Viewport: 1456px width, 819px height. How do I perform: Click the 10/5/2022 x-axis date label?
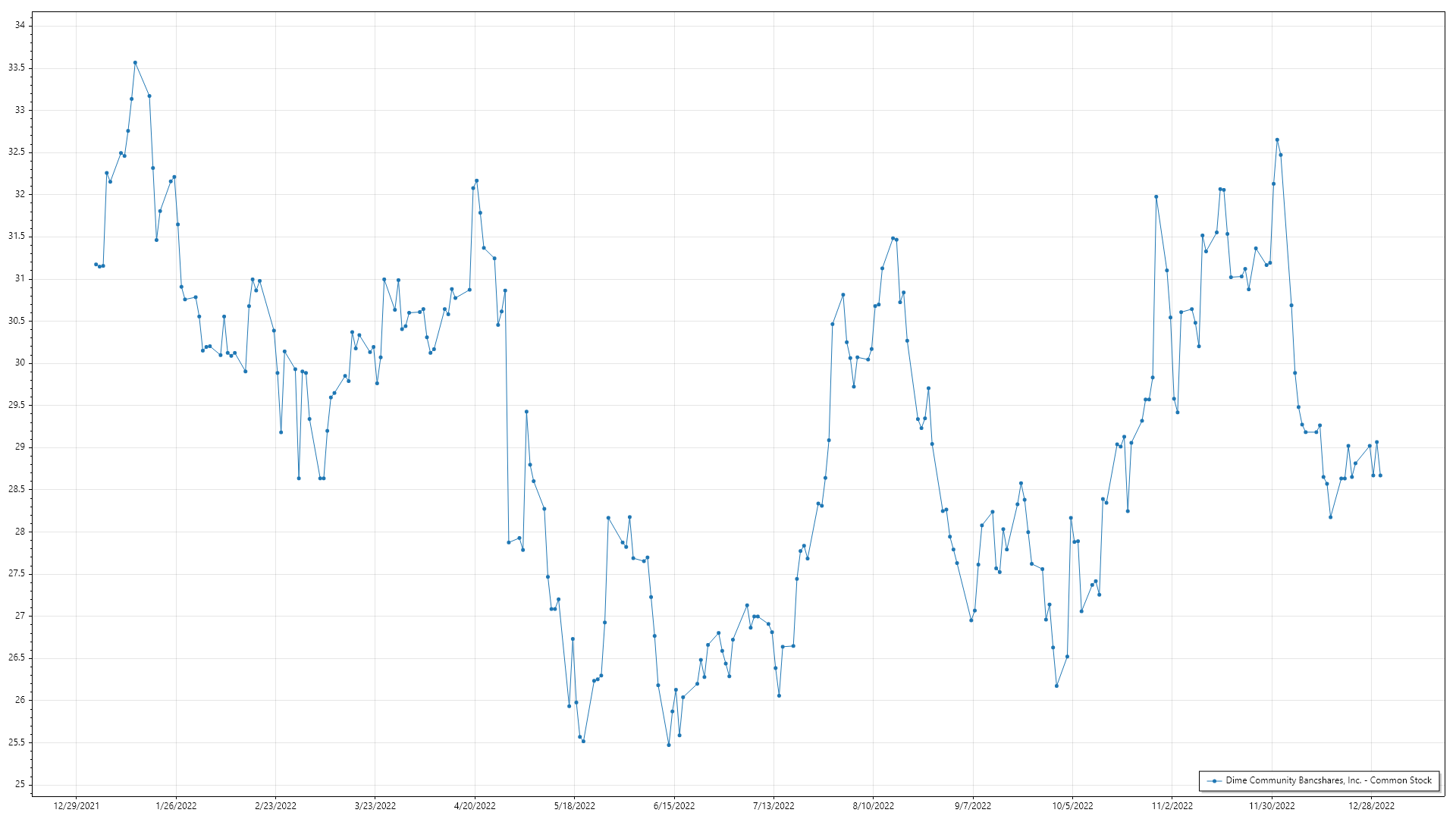pyautogui.click(x=1072, y=806)
